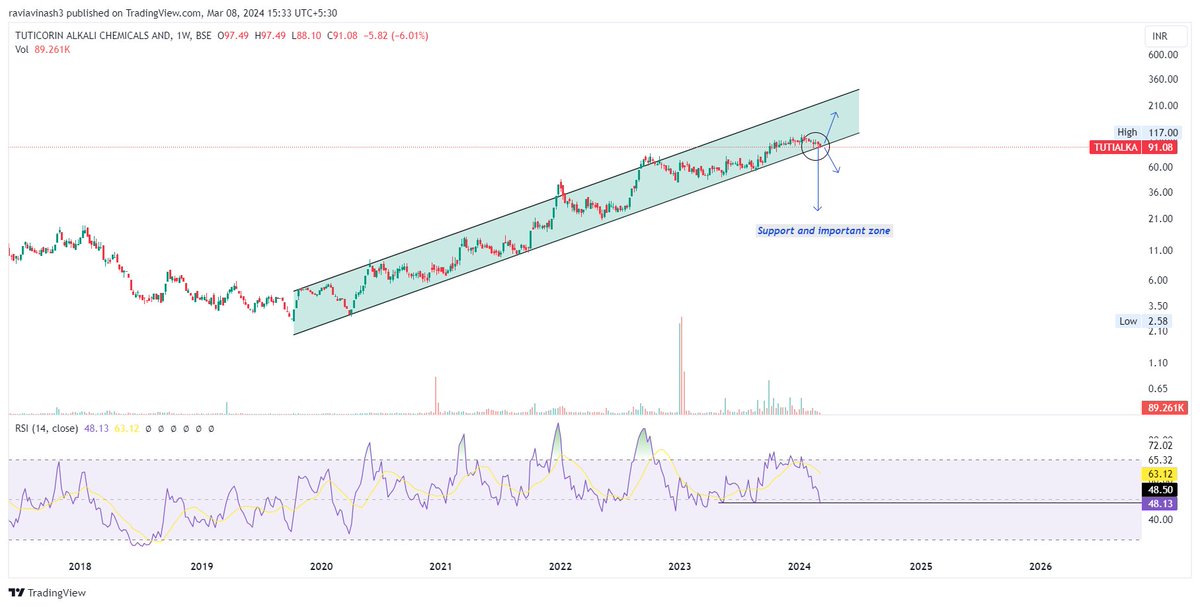Click the 360.00 price axis label
Image resolution: width=1200 pixels, height=607 pixels.
(1164, 80)
